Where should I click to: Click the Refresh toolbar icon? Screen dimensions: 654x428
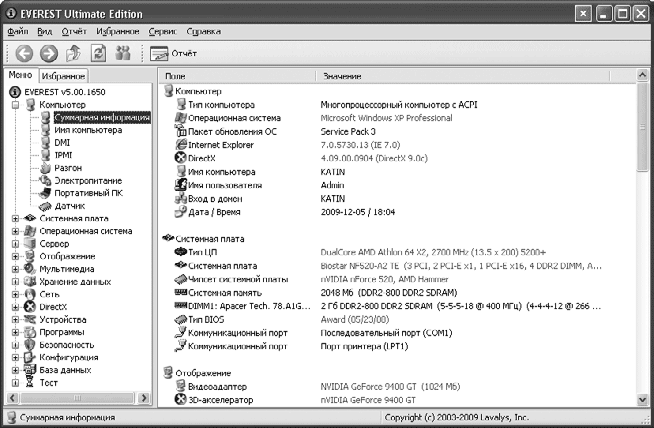99,53
